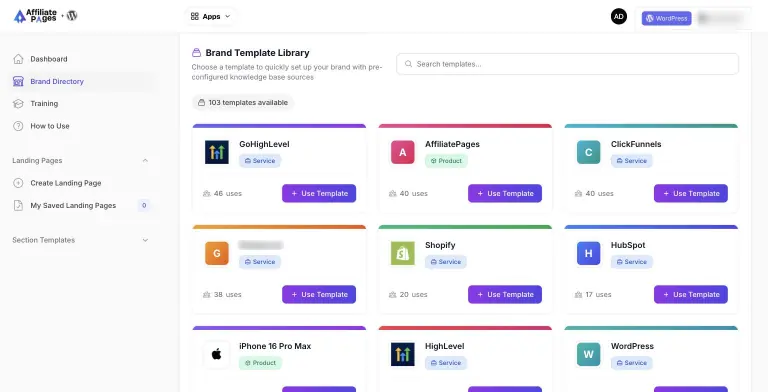Viewport: 768px width, 392px height.
Task: Click the How to Use question icon
Action: 18,126
